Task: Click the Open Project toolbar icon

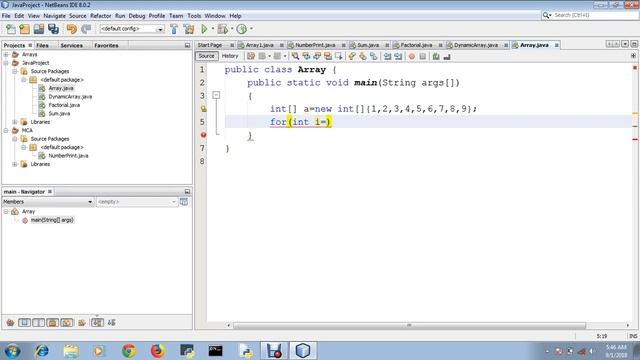Action: point(39,29)
